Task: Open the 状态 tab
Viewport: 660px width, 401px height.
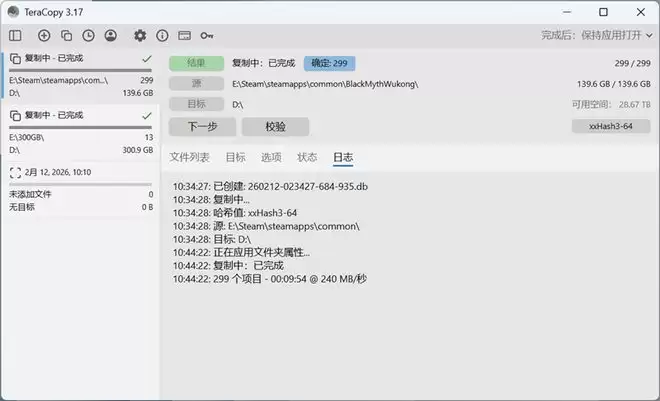Action: pos(307,157)
